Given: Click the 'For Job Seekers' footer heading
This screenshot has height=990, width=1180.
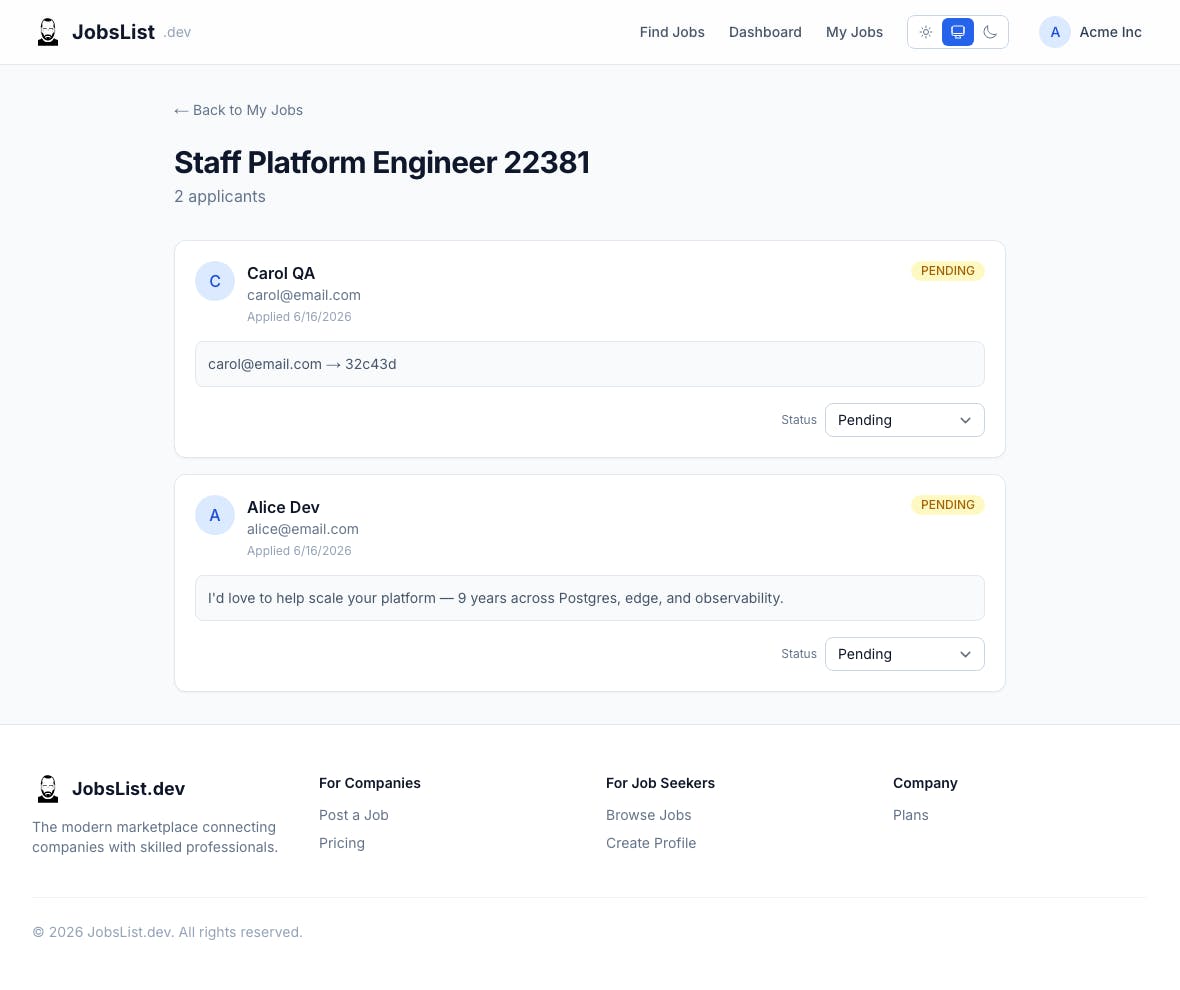Looking at the screenshot, I should (660, 783).
